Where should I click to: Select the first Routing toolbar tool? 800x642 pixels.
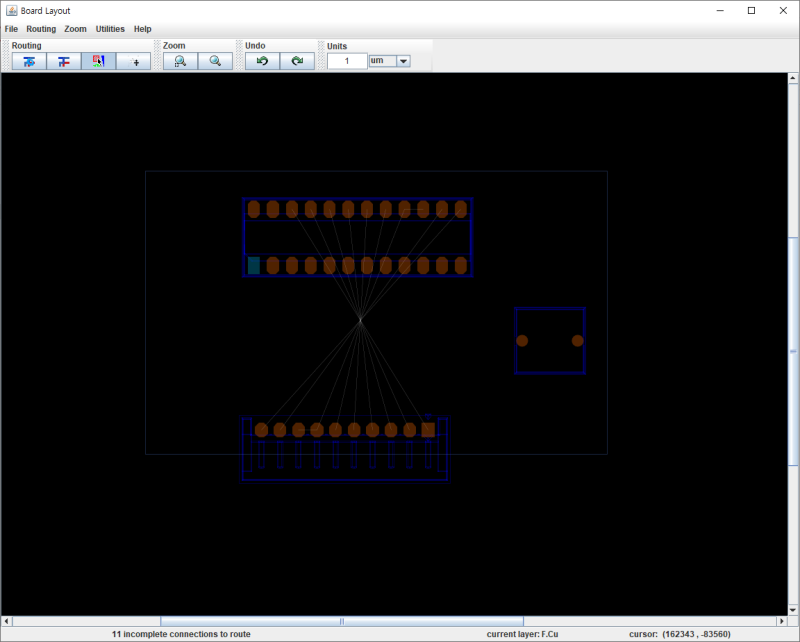28,61
